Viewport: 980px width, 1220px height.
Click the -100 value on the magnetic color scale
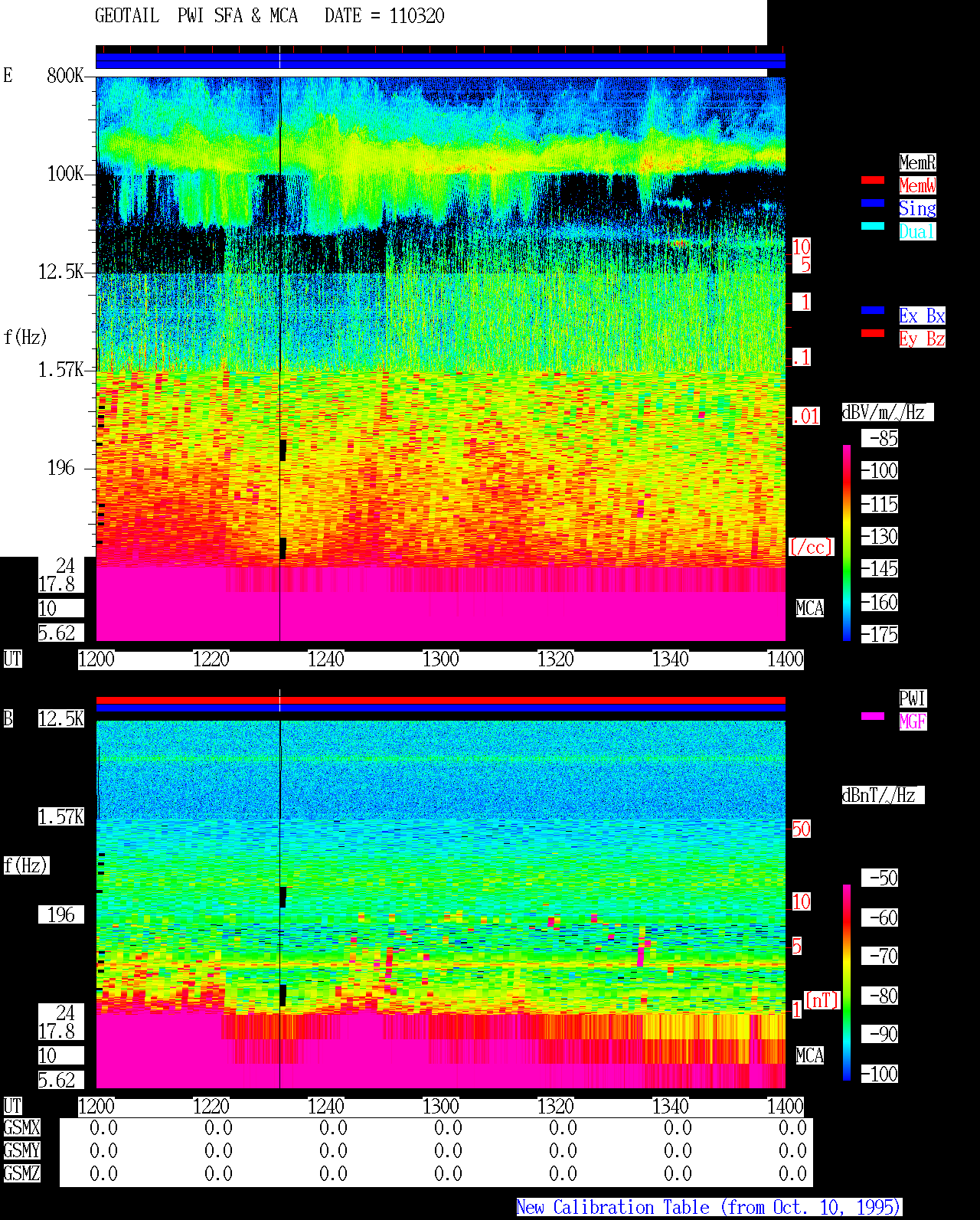(x=880, y=1074)
